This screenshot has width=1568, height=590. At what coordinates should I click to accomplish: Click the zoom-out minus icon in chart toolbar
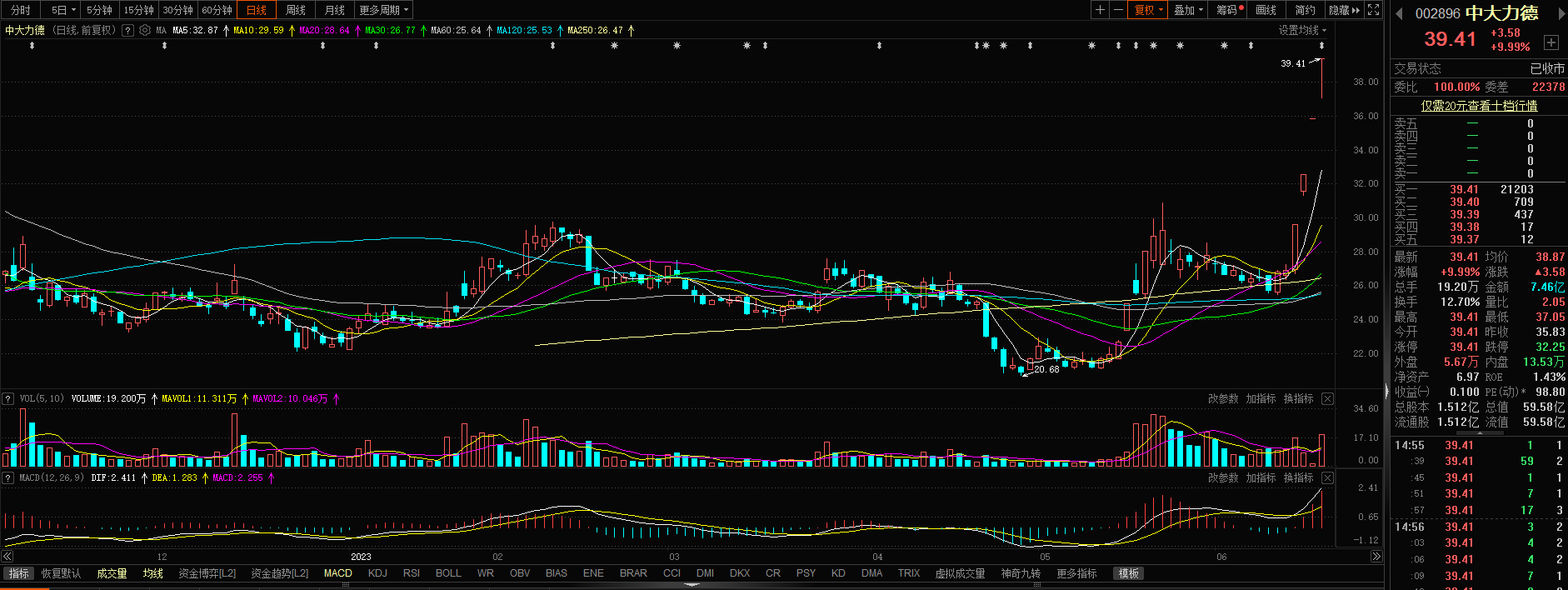tap(1118, 10)
